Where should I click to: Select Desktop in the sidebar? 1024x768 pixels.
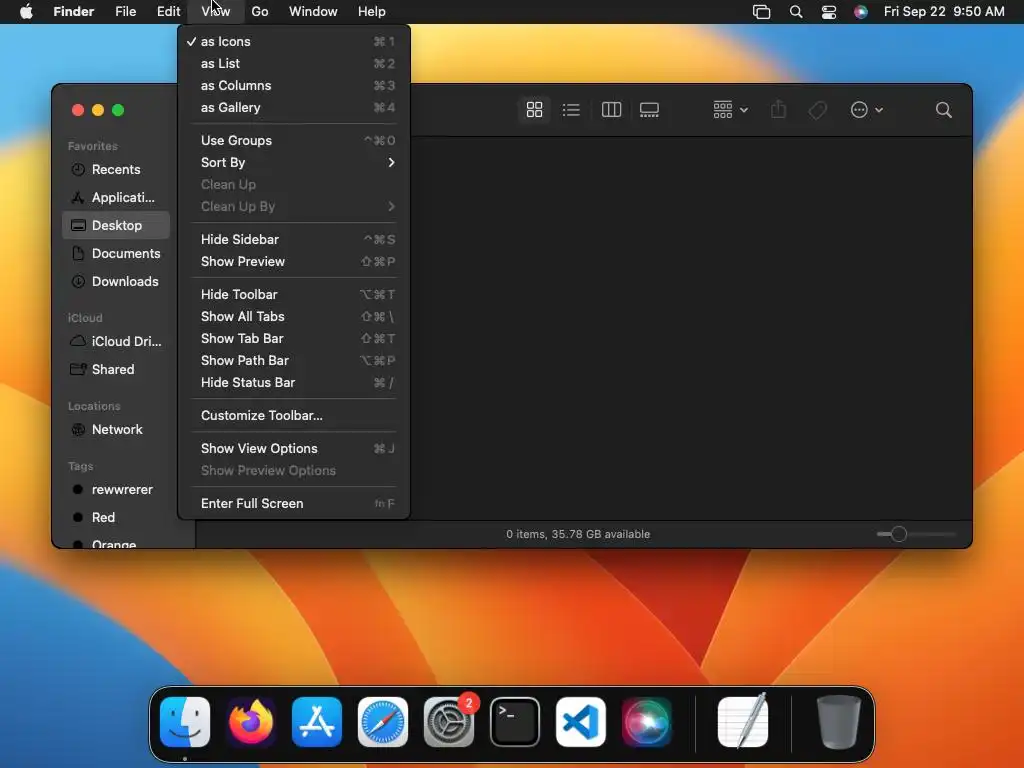(116, 225)
